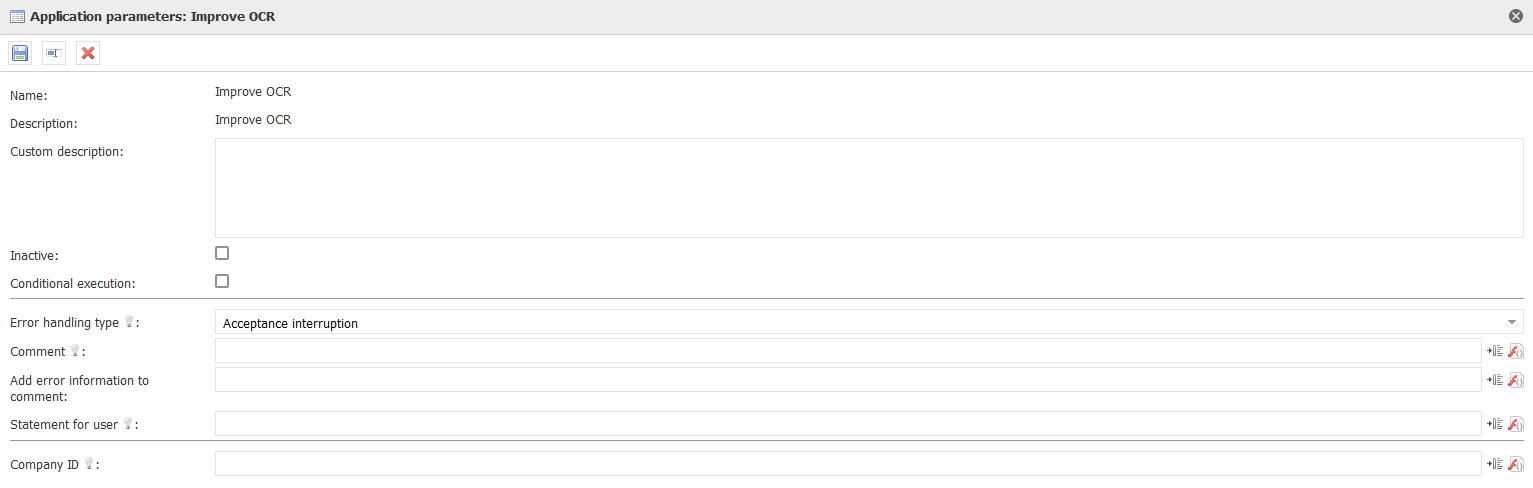Click the Statement for user input field

(848, 424)
